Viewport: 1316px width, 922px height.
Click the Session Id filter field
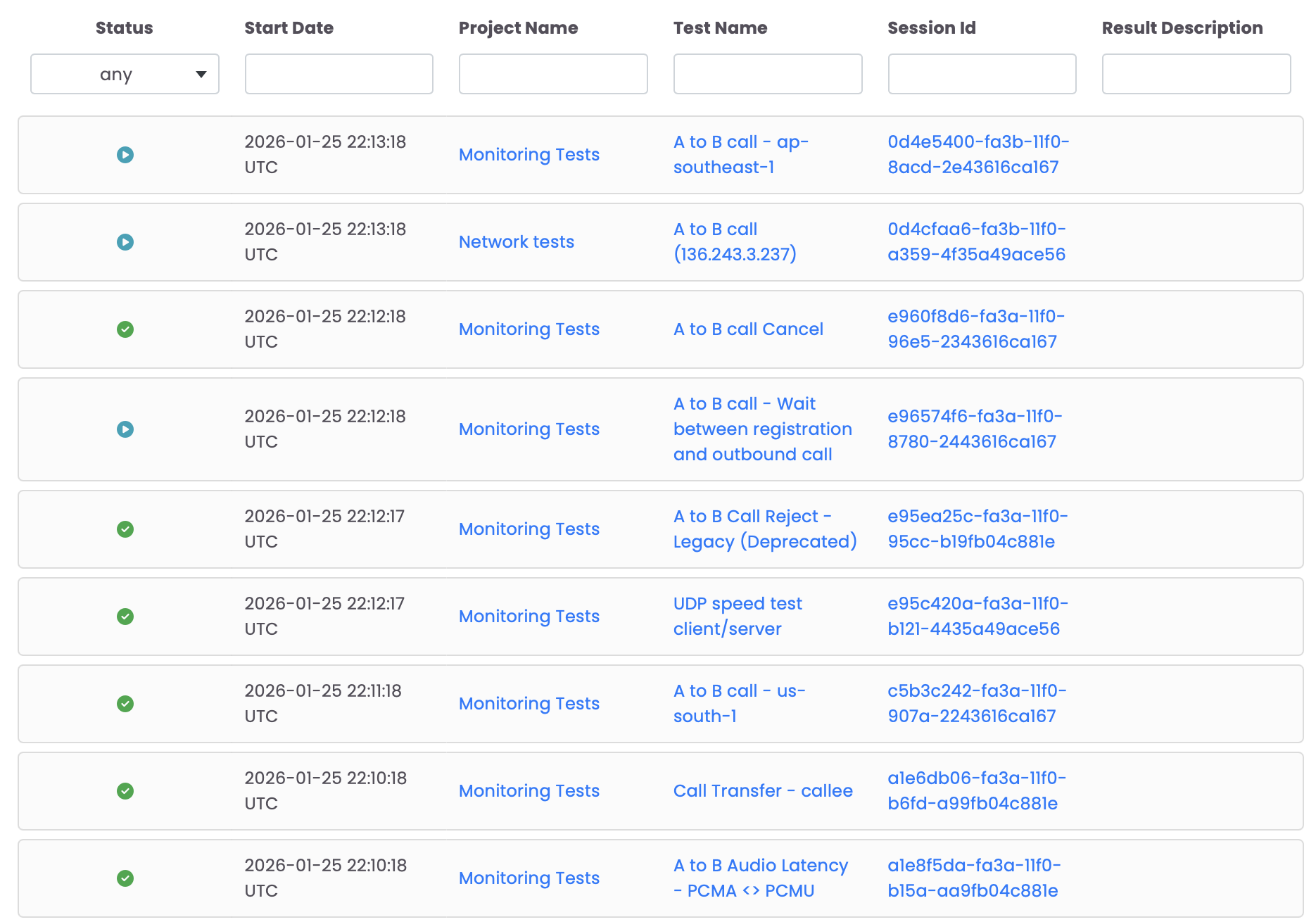[982, 74]
